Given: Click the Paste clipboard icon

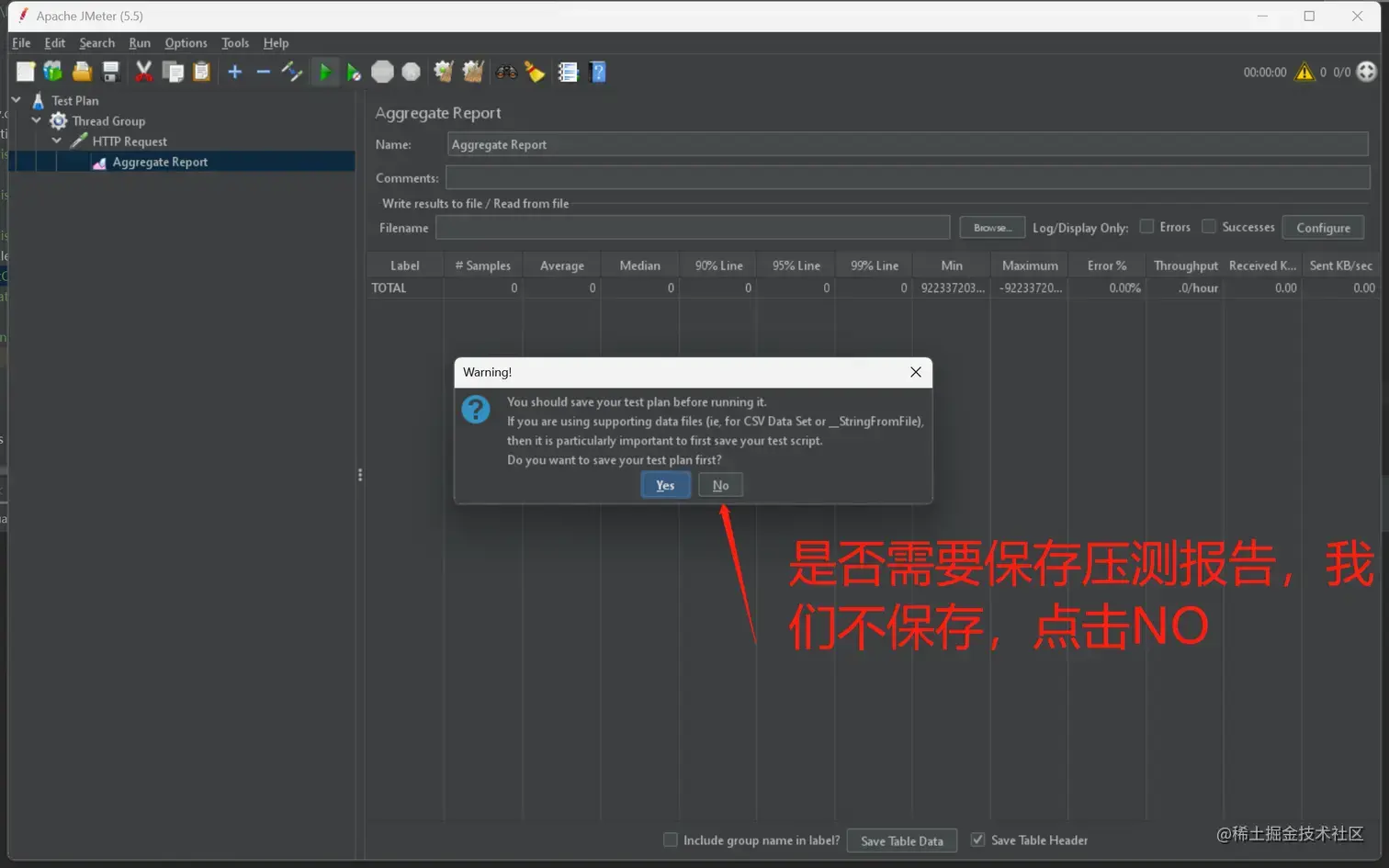Looking at the screenshot, I should [201, 72].
